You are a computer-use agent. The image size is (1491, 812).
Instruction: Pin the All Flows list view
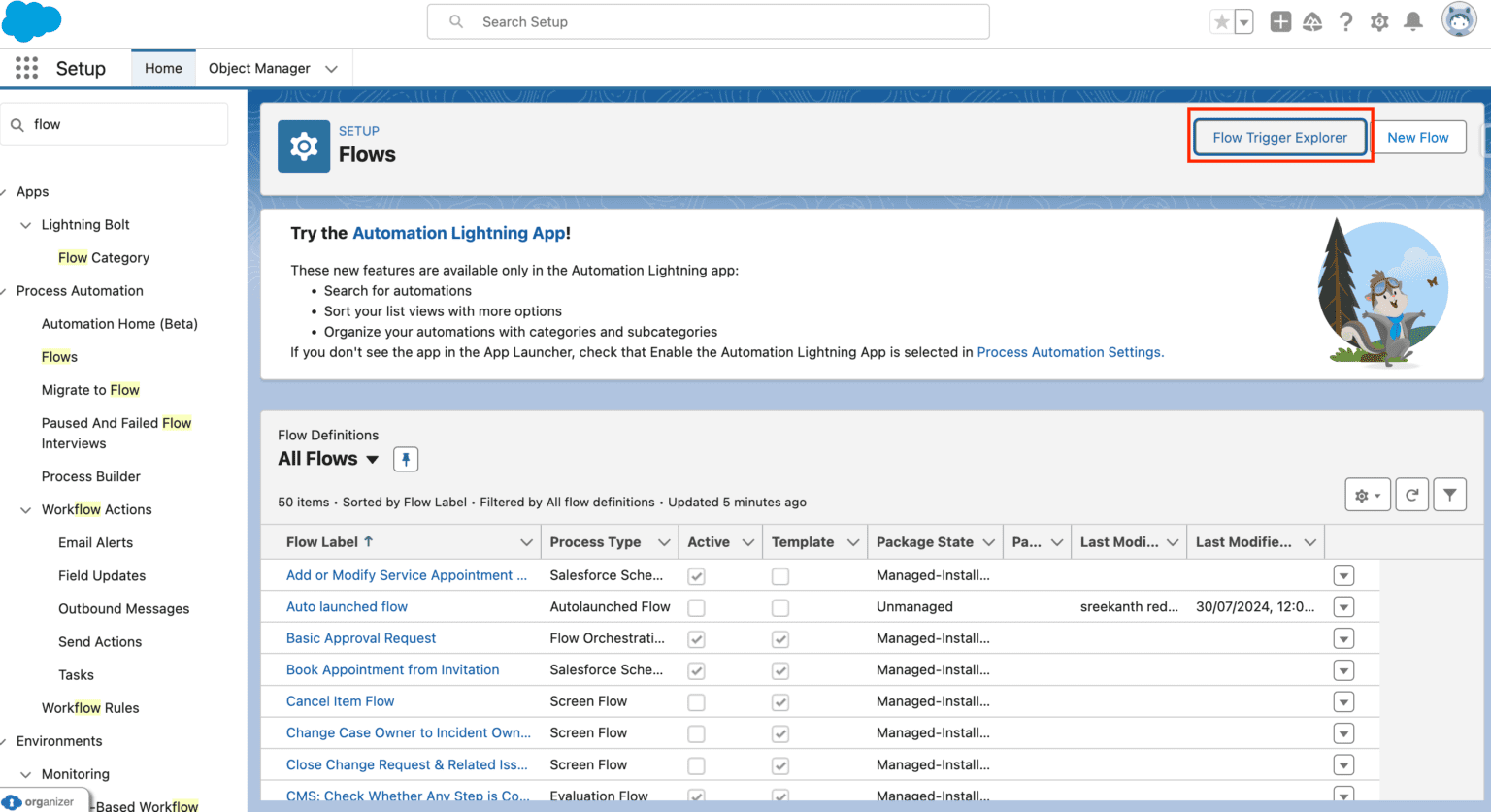click(x=405, y=459)
